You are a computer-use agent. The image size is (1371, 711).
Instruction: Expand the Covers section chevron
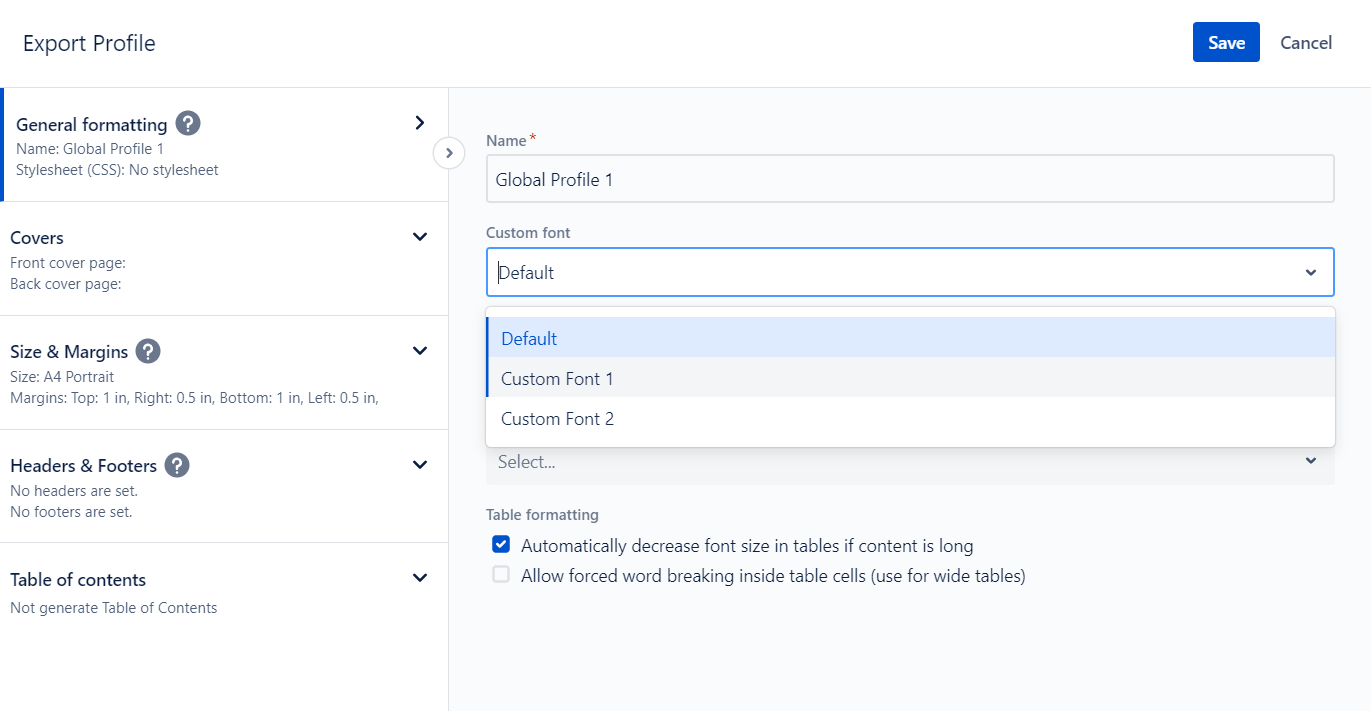420,237
